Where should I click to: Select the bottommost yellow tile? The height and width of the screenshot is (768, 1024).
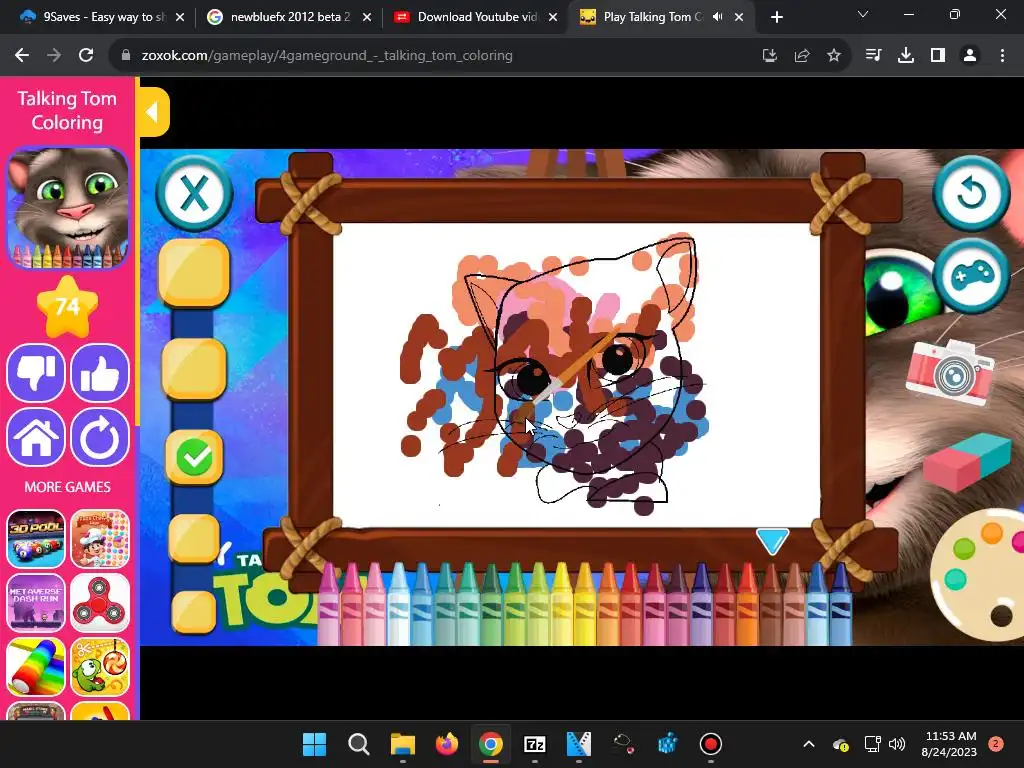pyautogui.click(x=193, y=612)
